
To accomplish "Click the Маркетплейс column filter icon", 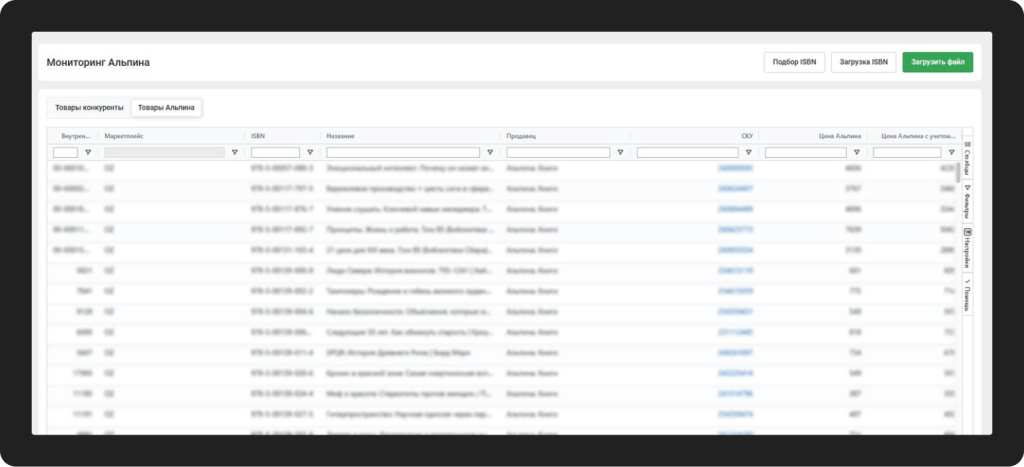I will pos(235,153).
